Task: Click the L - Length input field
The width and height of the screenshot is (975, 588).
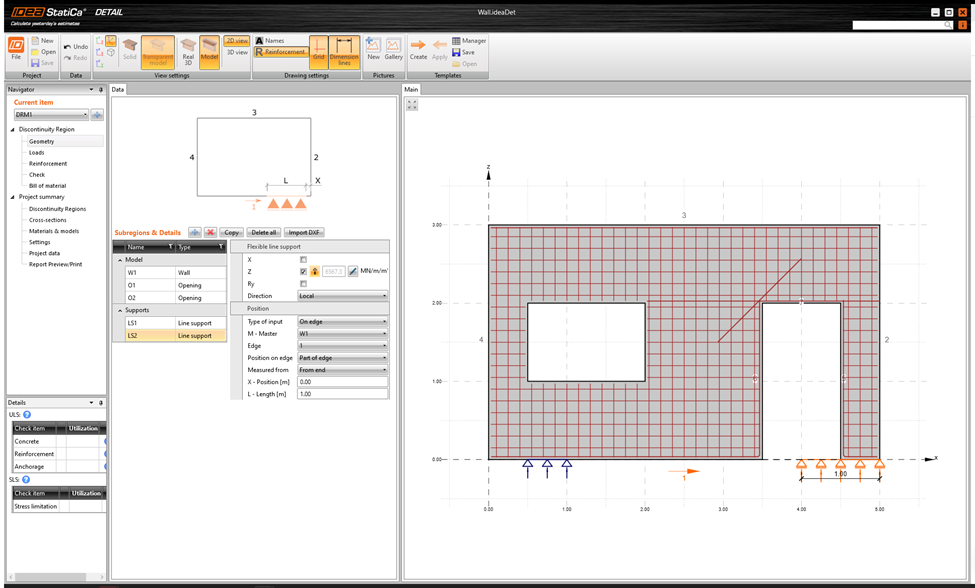Action: pyautogui.click(x=342, y=394)
